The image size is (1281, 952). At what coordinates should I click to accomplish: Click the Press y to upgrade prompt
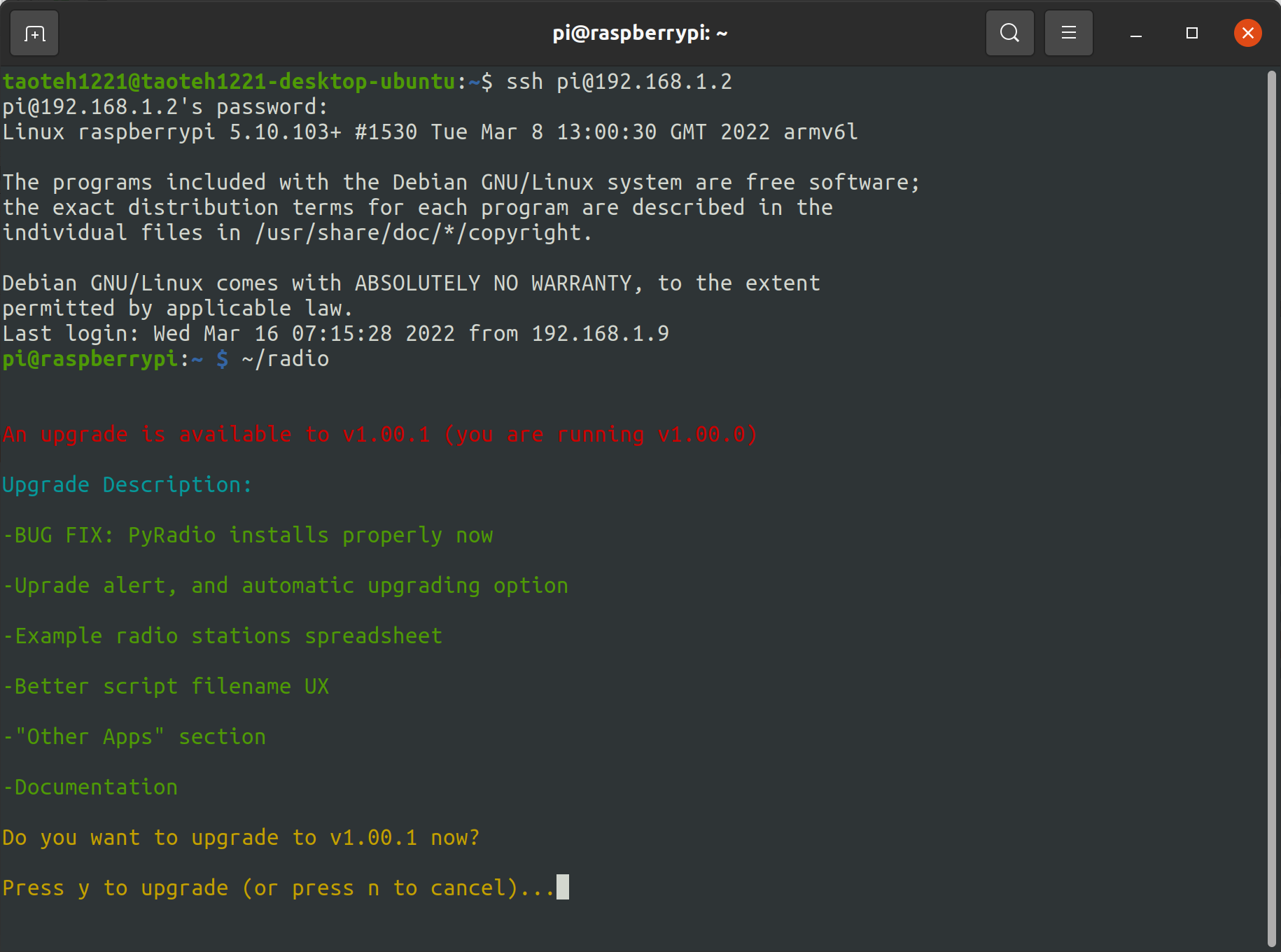point(279,888)
